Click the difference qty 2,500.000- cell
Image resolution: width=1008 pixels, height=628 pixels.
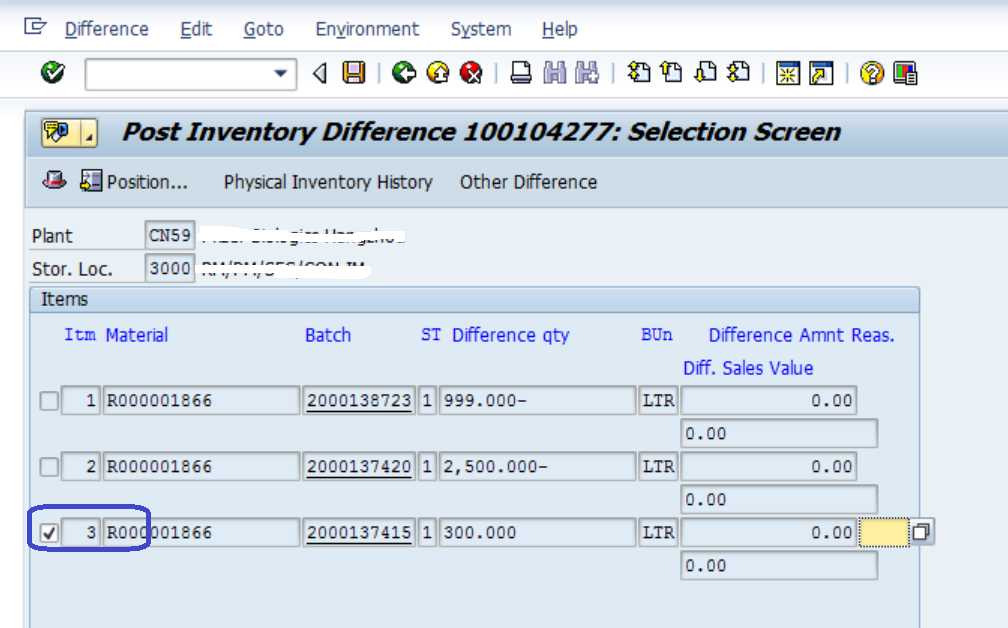537,466
